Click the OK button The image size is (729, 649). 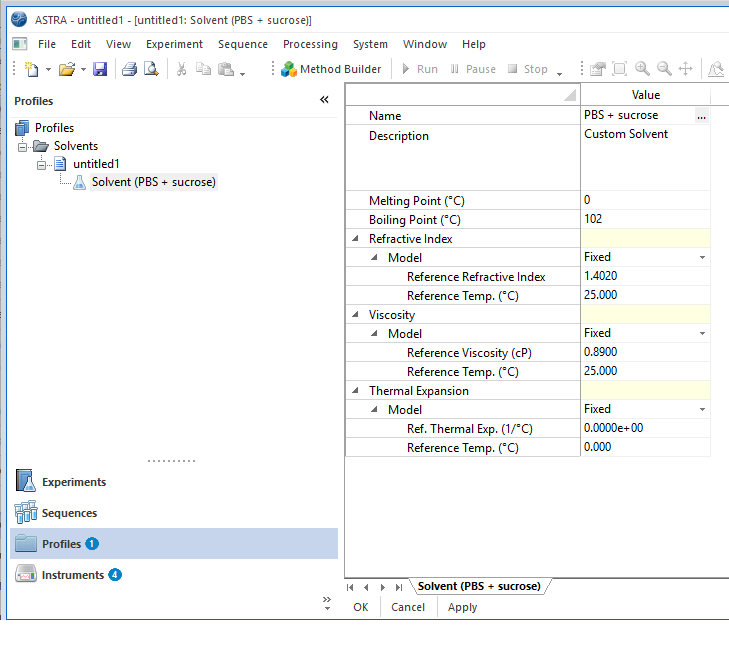(x=361, y=607)
